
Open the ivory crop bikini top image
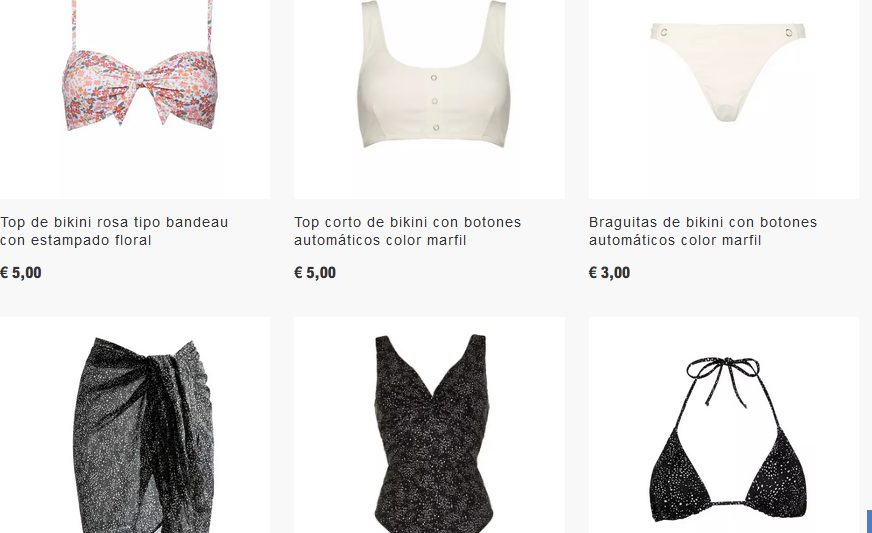tap(429, 99)
